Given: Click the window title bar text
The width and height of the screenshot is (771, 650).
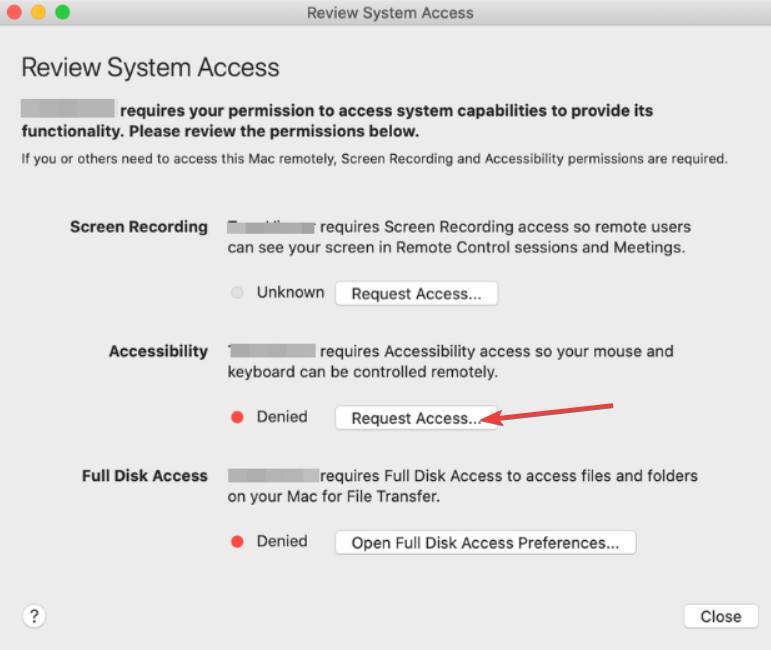Looking at the screenshot, I should pos(390,13).
